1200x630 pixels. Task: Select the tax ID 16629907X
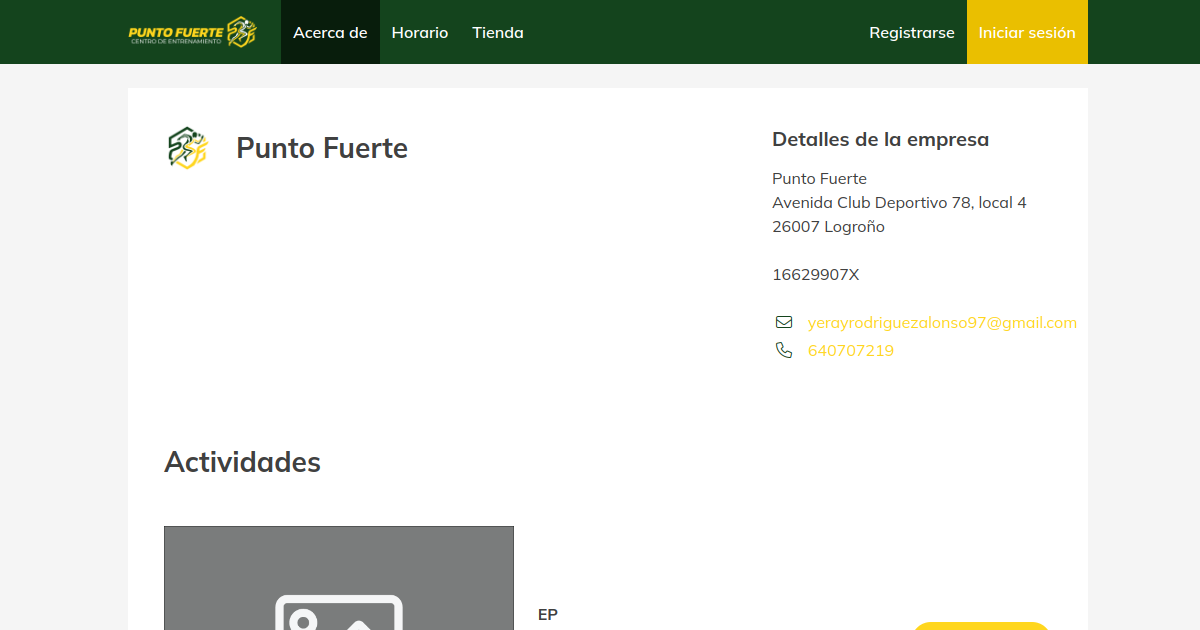coord(815,274)
